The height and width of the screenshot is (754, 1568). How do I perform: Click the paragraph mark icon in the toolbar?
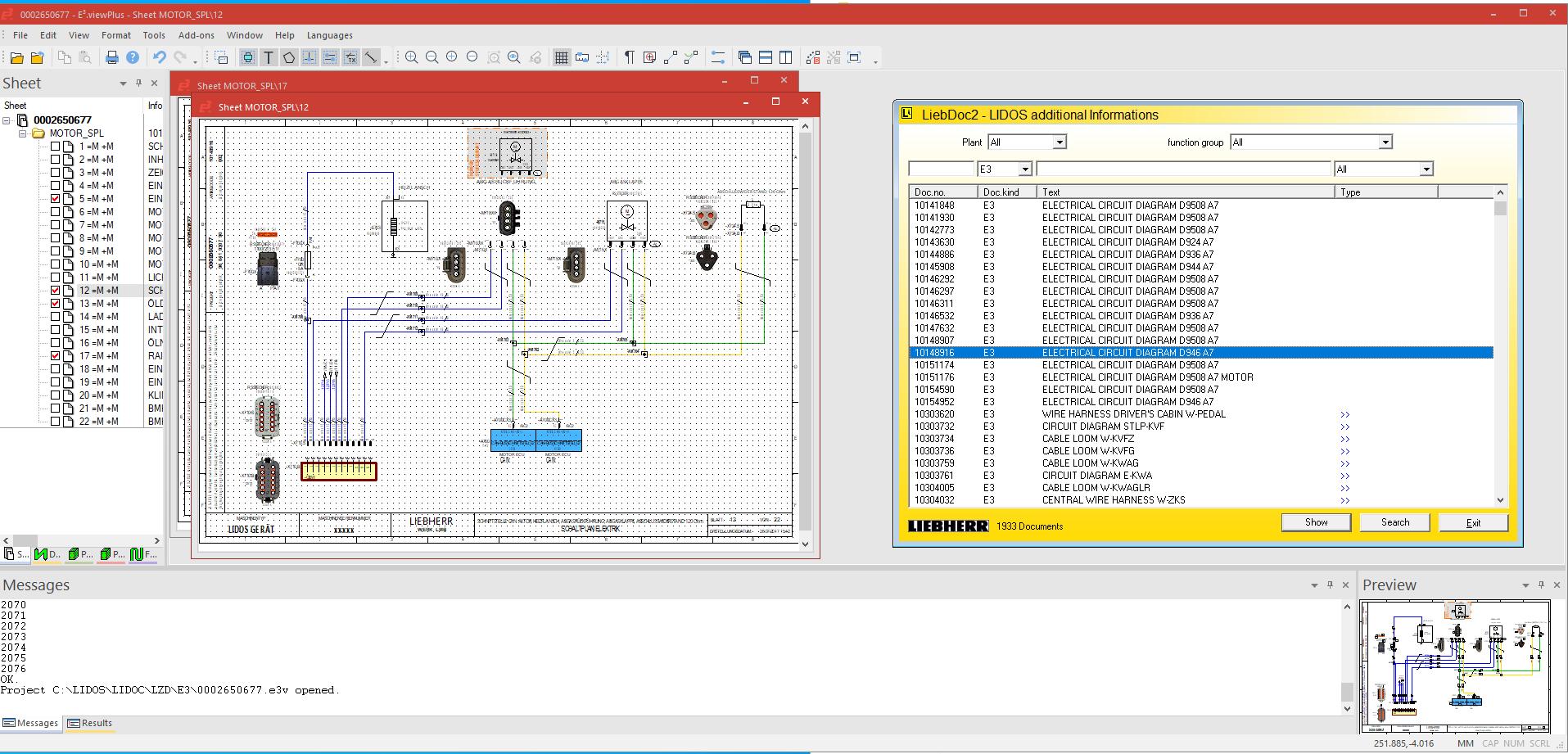click(x=629, y=57)
